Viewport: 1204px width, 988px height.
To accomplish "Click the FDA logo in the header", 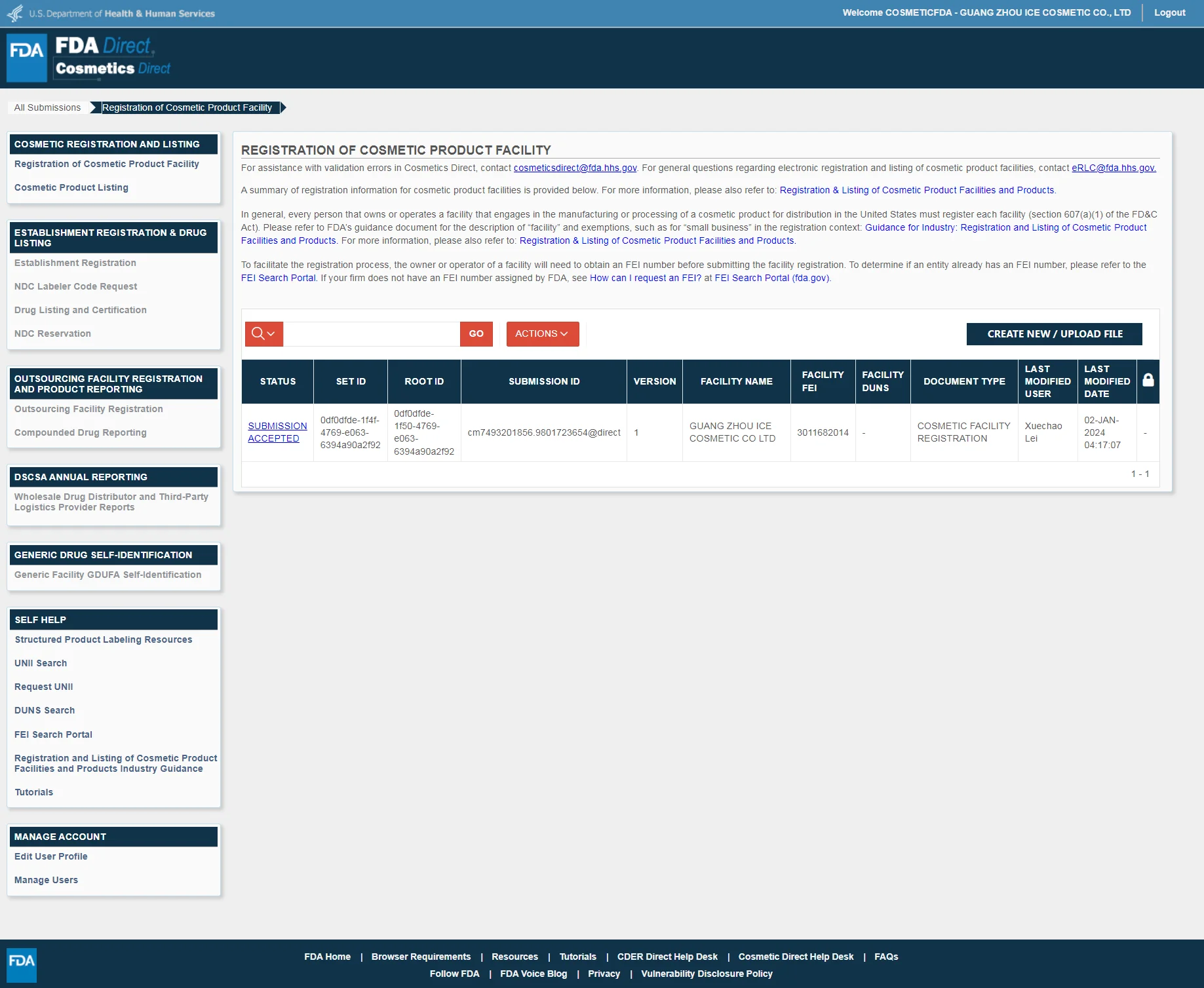I will [x=27, y=58].
